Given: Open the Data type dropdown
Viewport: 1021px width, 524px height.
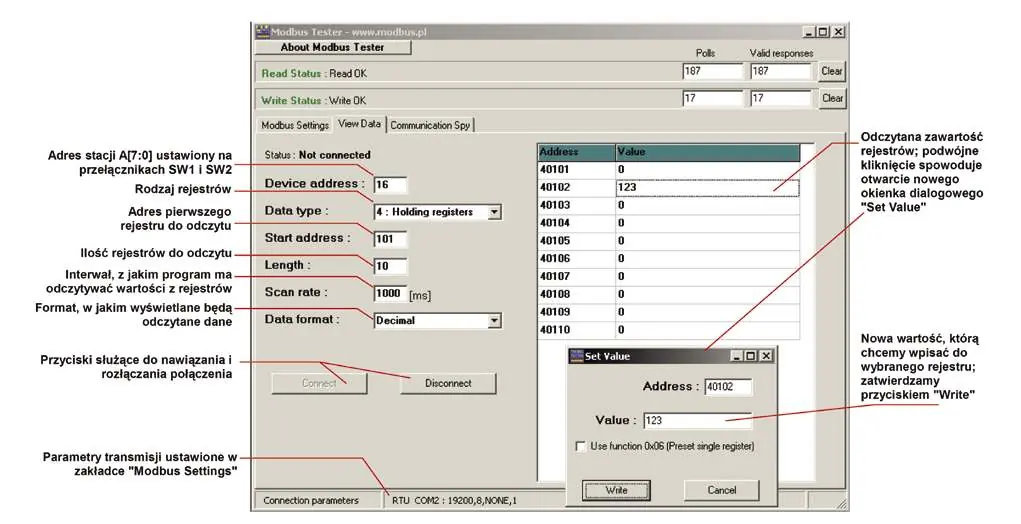Looking at the screenshot, I should (494, 212).
